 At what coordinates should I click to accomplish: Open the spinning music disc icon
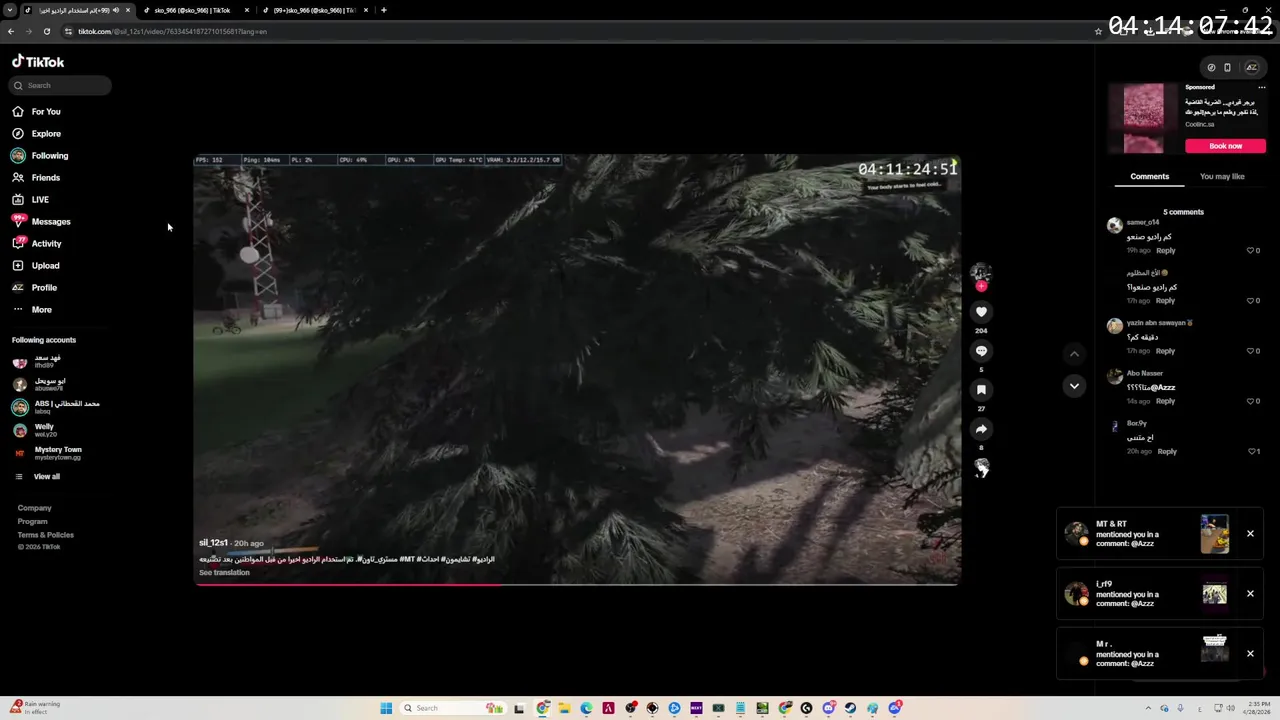point(981,467)
